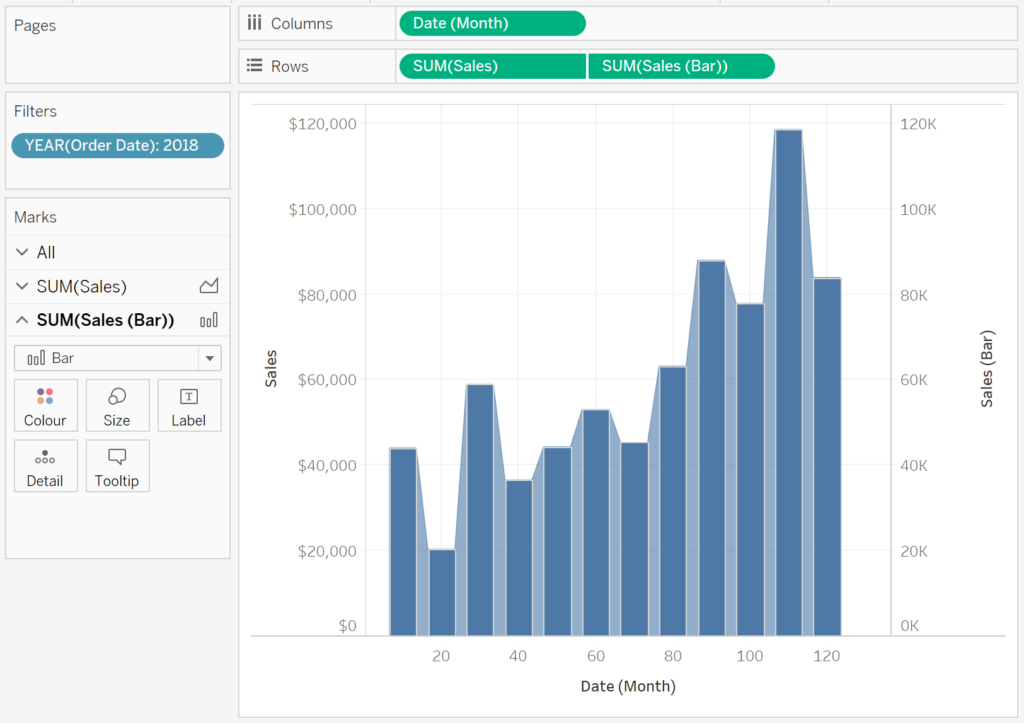Click the Sales (Bar) axis title
The width and height of the screenshot is (1024, 723).
coord(987,368)
